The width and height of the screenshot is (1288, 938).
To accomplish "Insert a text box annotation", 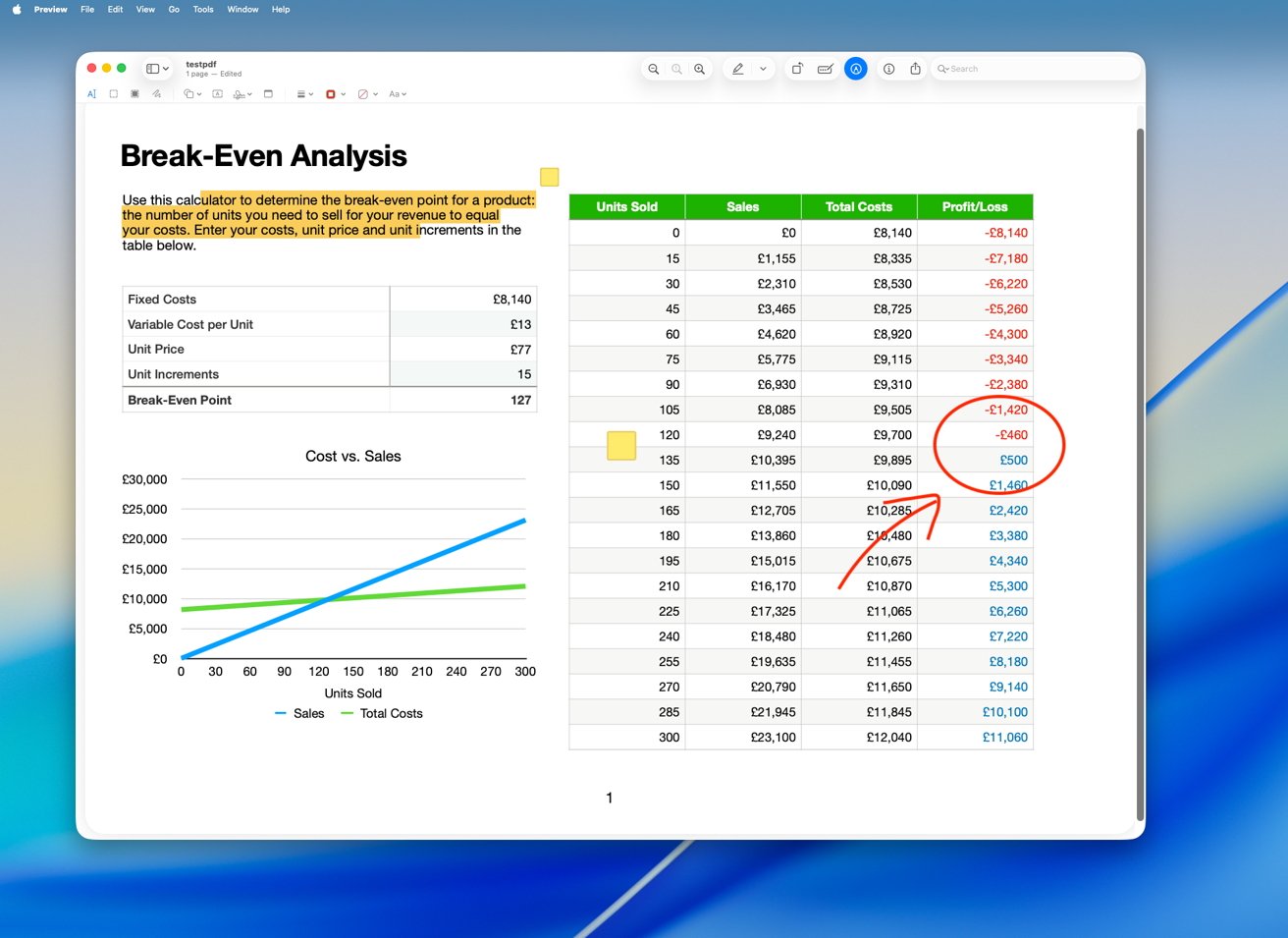I will point(217,94).
